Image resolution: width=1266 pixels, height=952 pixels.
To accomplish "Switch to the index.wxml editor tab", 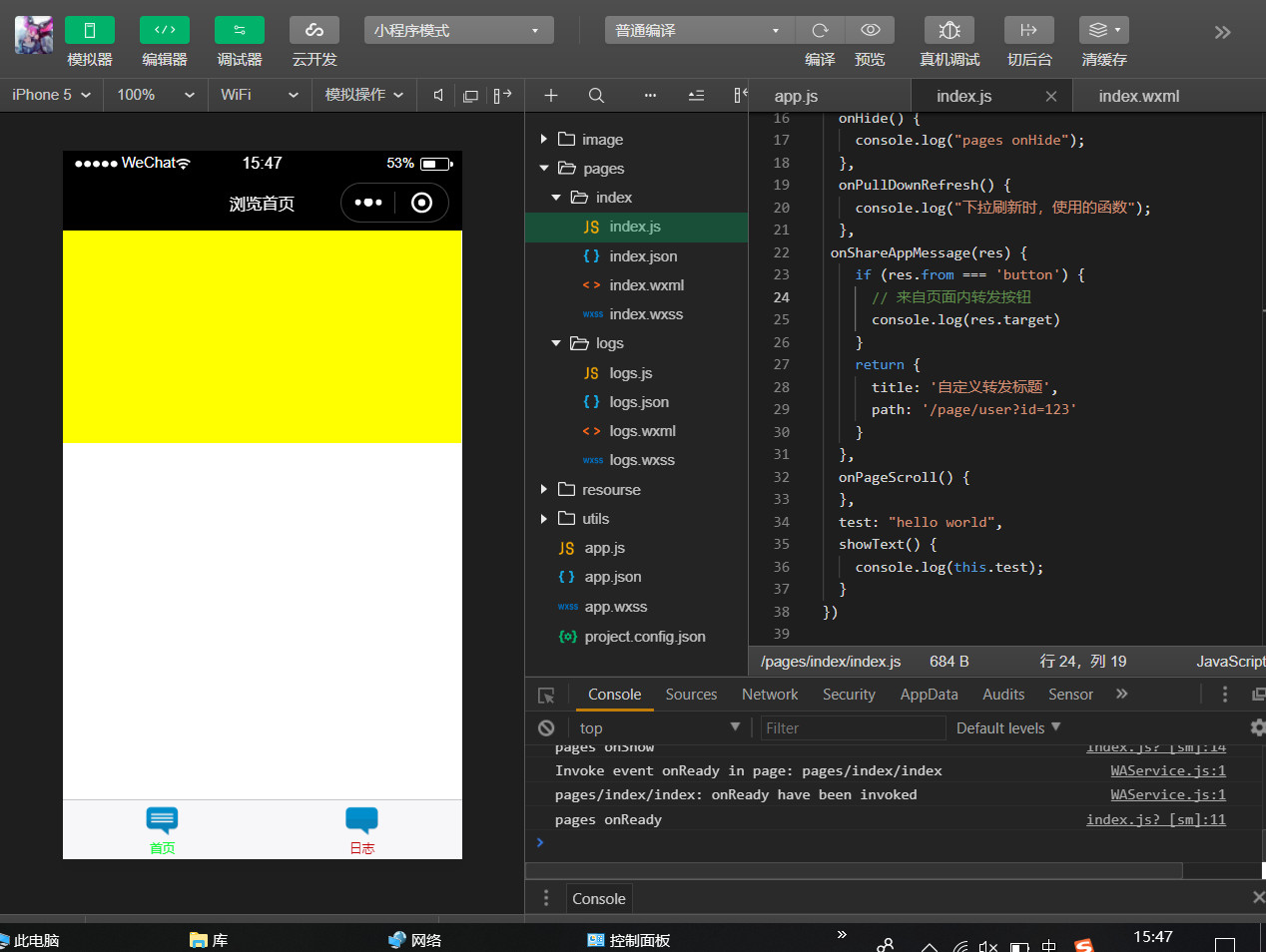I will (1138, 96).
